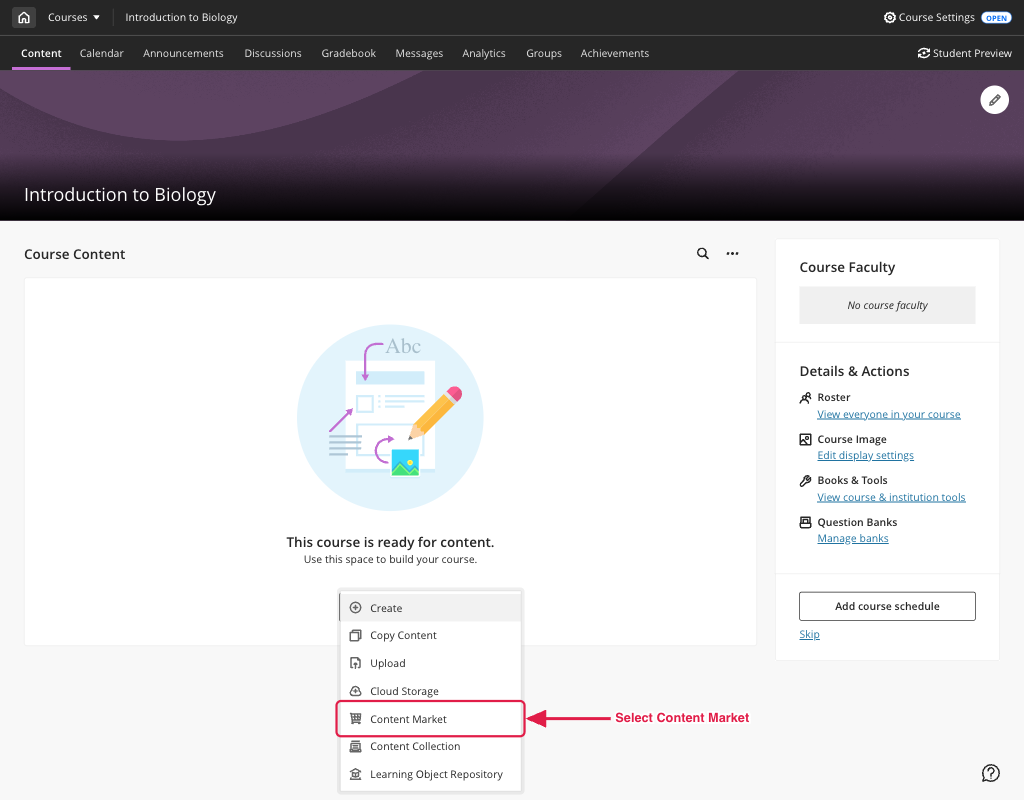1024x800 pixels.
Task: Click the Create plus icon
Action: point(355,608)
